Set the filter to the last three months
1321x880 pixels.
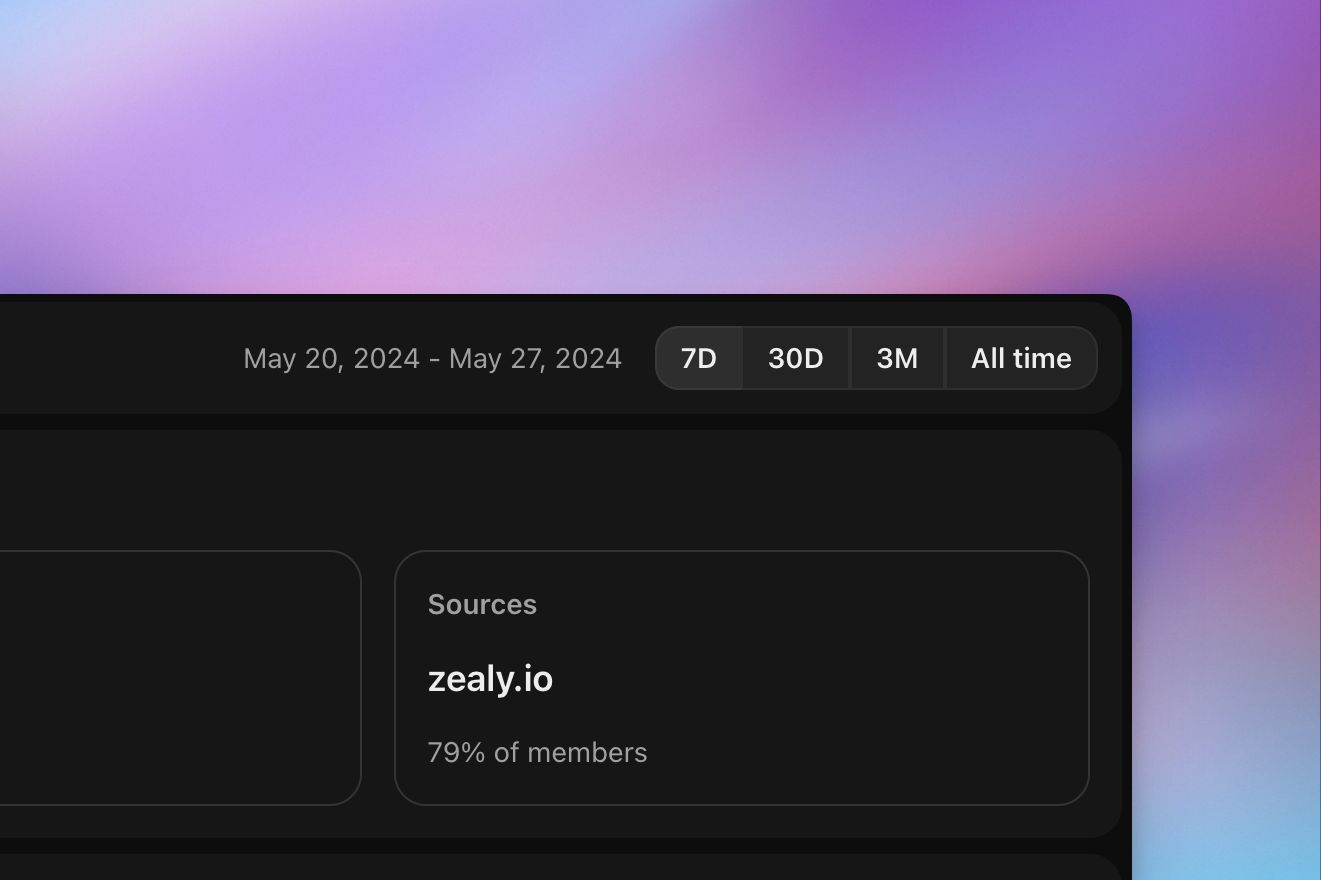897,358
